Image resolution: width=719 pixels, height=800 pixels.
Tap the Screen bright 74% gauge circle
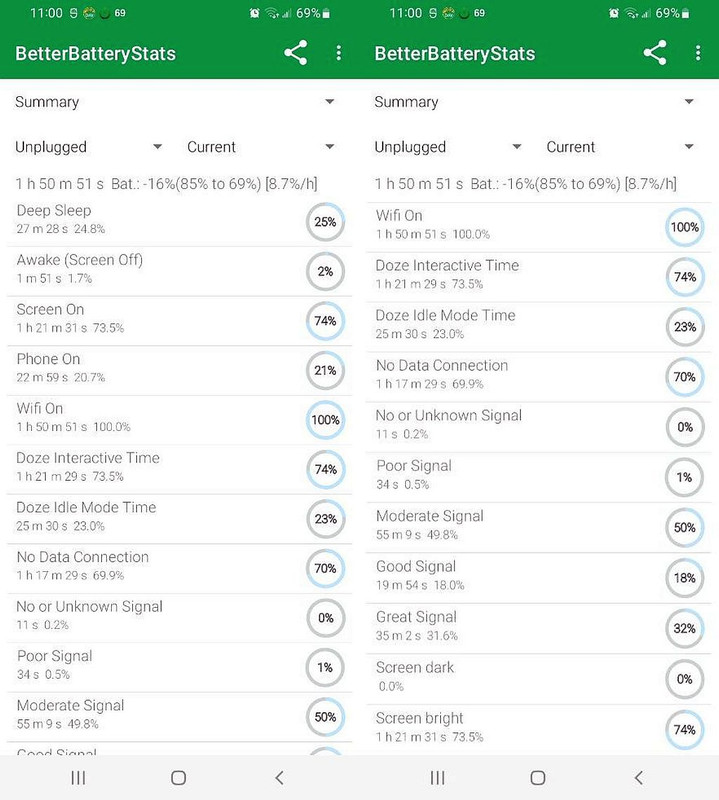tap(685, 730)
